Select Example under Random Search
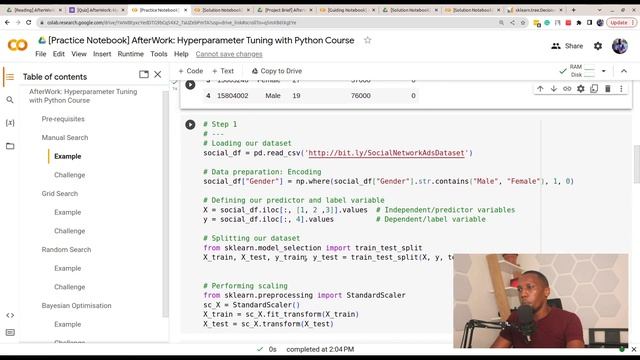 [68, 269]
